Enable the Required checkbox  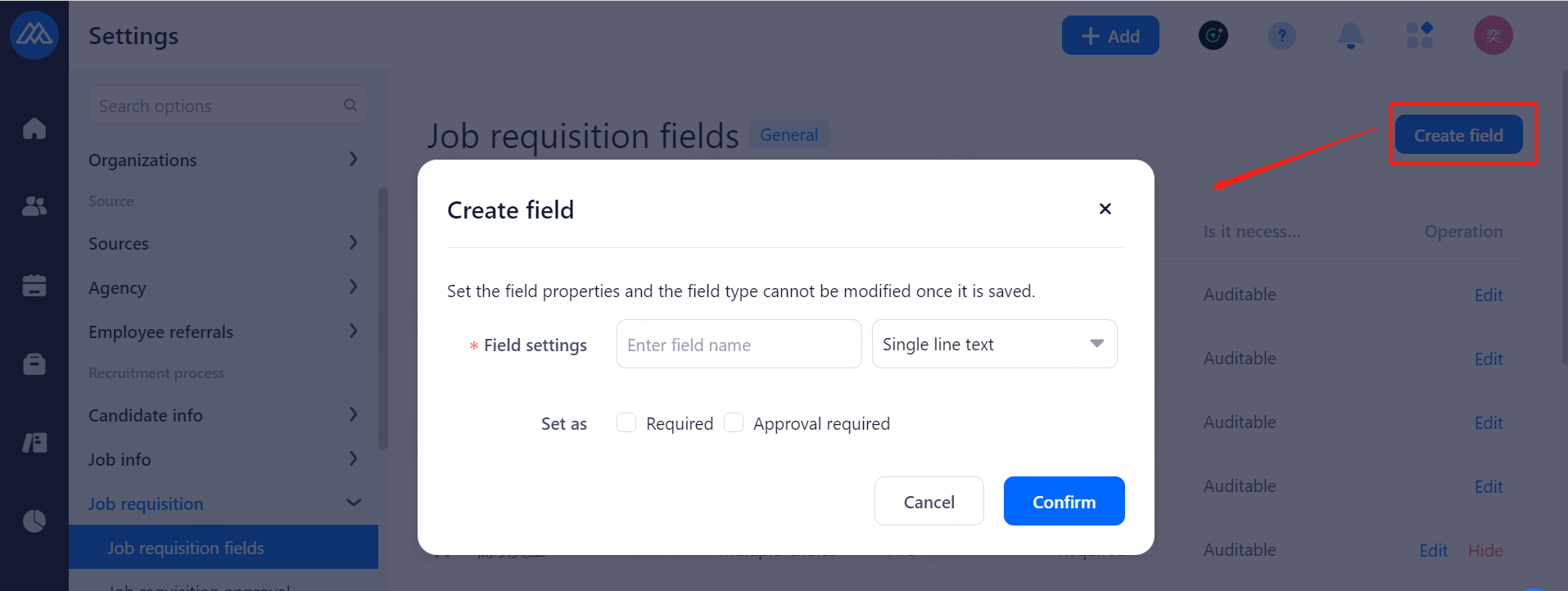(x=626, y=422)
